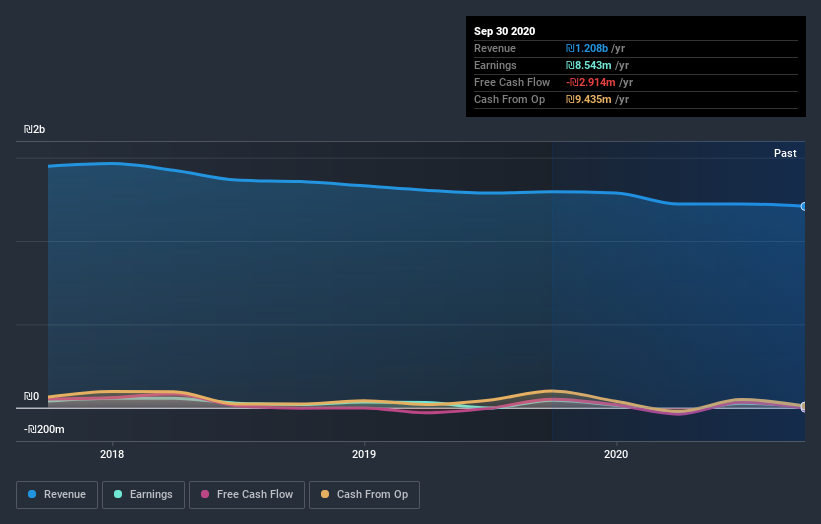Click the Earnings row label in tooltip
821x524 pixels.
pyautogui.click(x=495, y=65)
